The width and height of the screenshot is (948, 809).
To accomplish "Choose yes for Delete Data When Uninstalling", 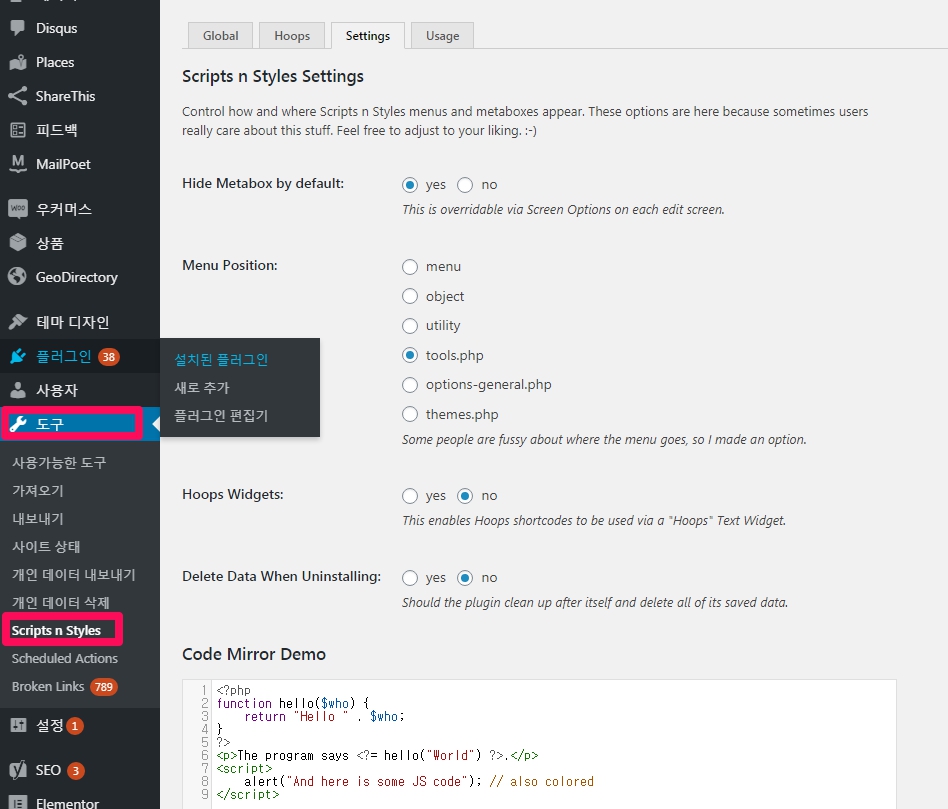I will coord(410,578).
